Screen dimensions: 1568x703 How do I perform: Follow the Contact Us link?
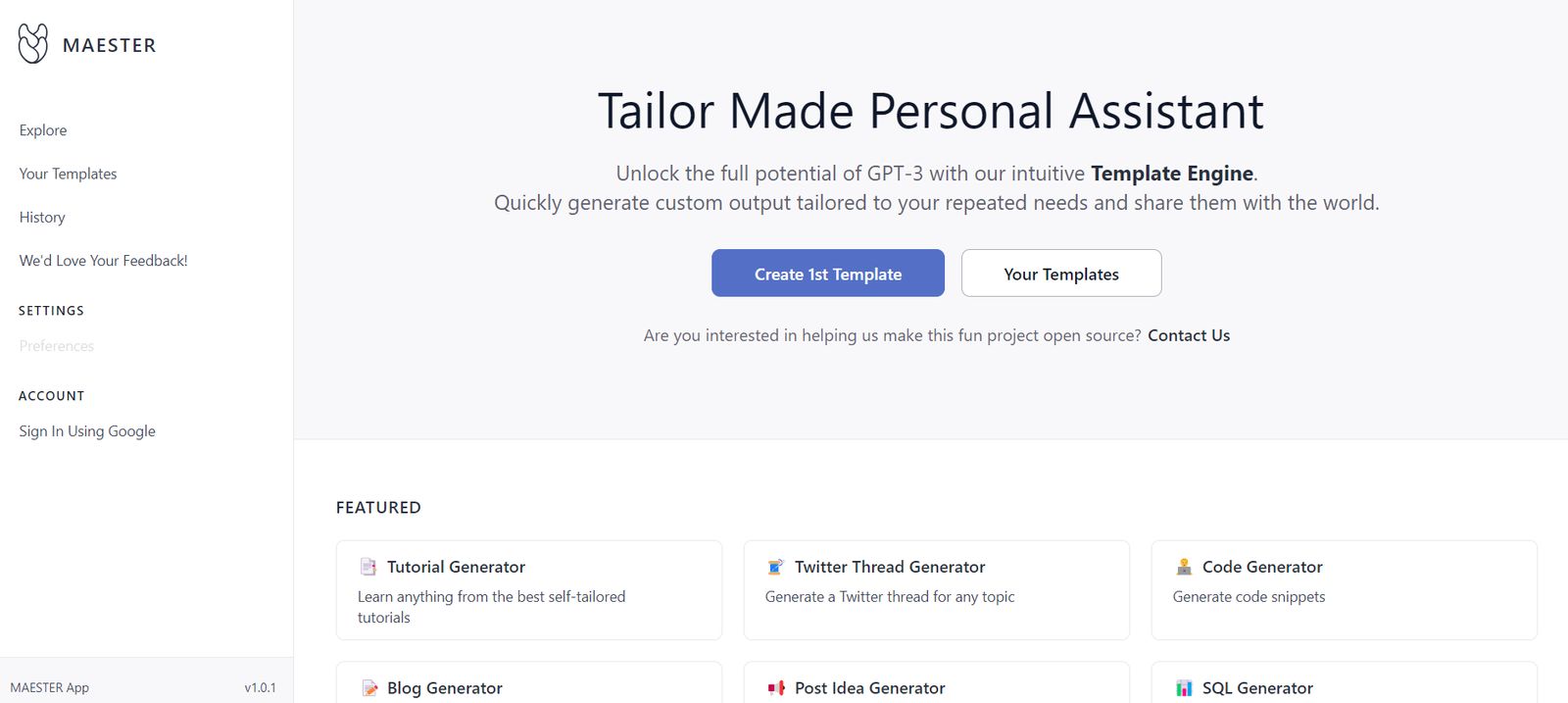pyautogui.click(x=1189, y=335)
